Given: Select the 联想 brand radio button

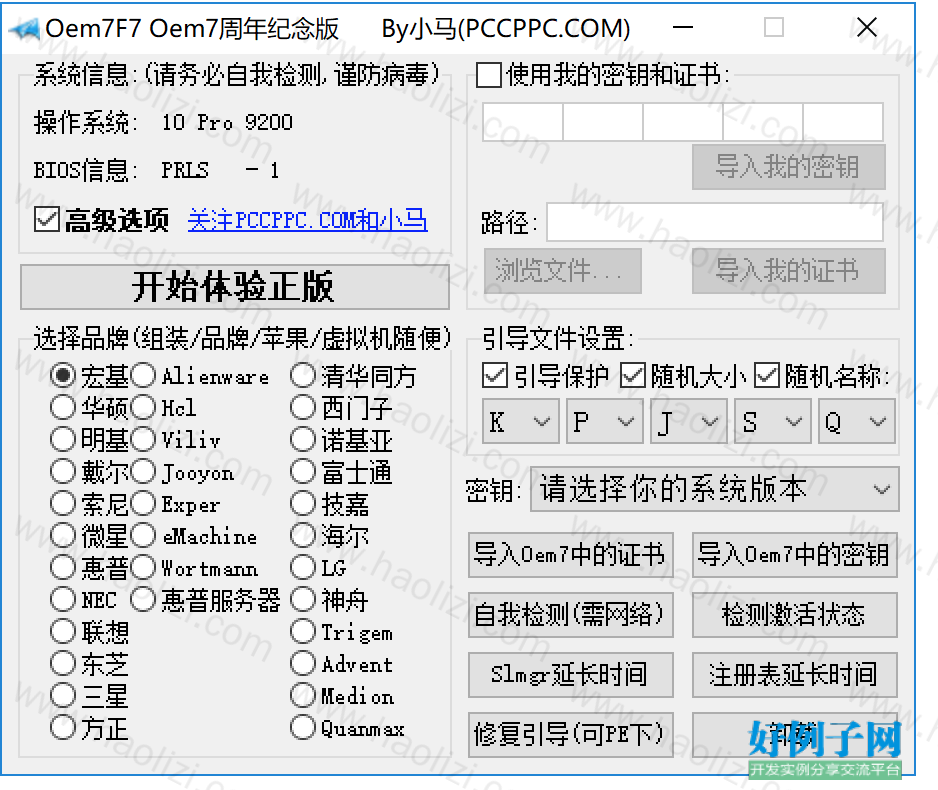Looking at the screenshot, I should [63, 632].
